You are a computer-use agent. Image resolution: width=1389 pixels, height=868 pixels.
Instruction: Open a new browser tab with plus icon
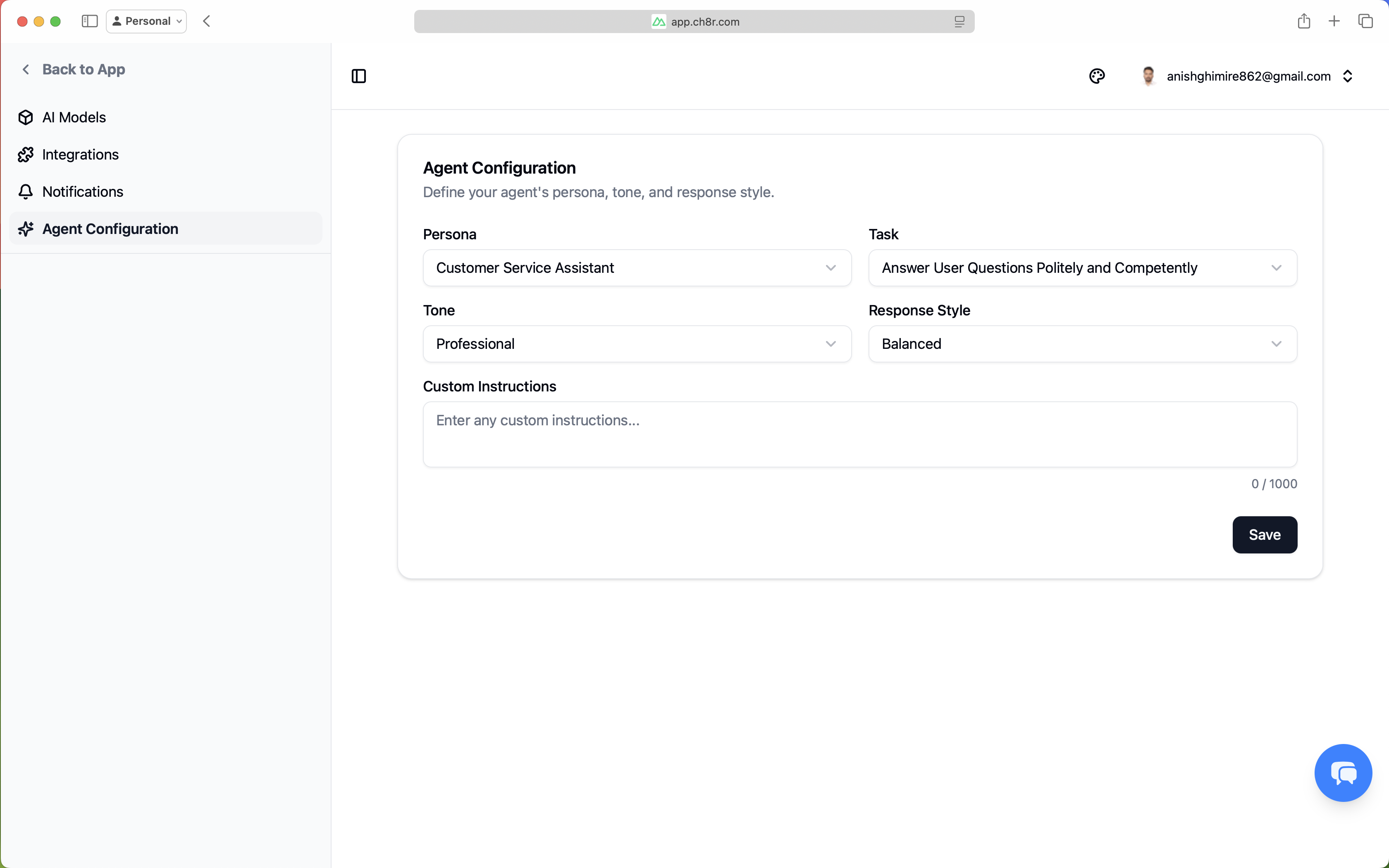click(1334, 21)
